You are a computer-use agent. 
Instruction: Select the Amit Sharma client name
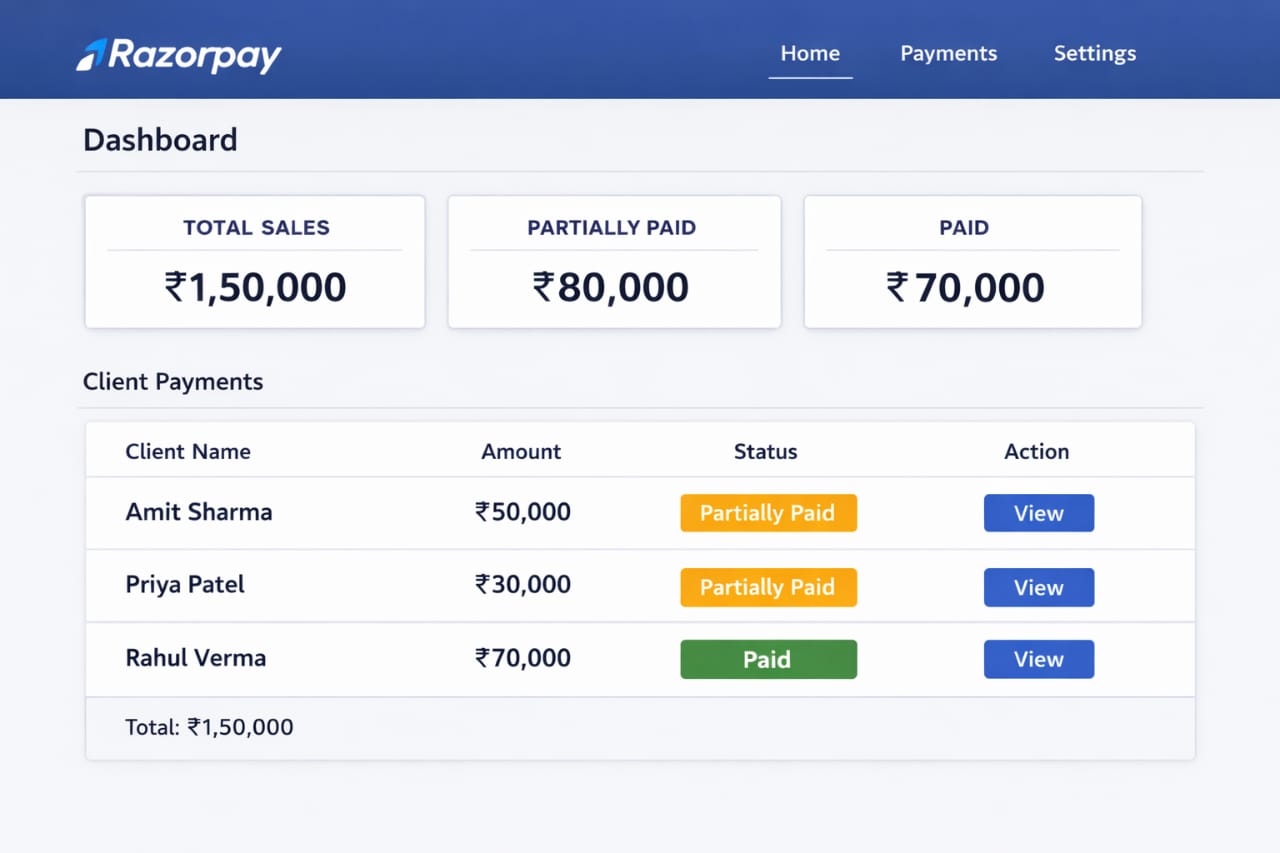coord(199,512)
